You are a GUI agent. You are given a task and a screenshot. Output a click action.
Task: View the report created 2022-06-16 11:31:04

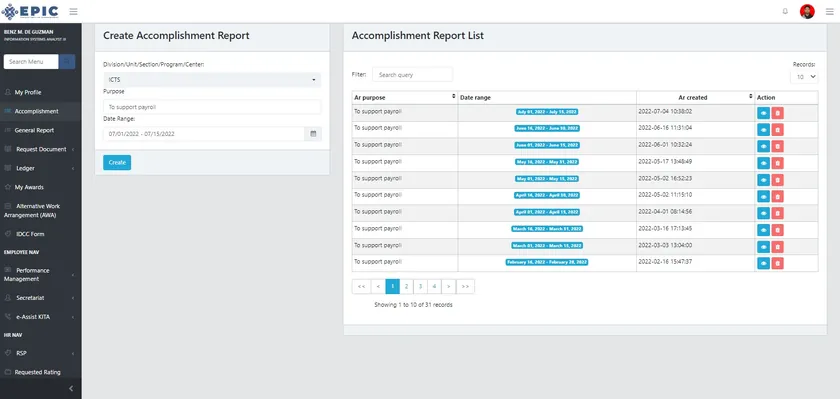point(763,130)
